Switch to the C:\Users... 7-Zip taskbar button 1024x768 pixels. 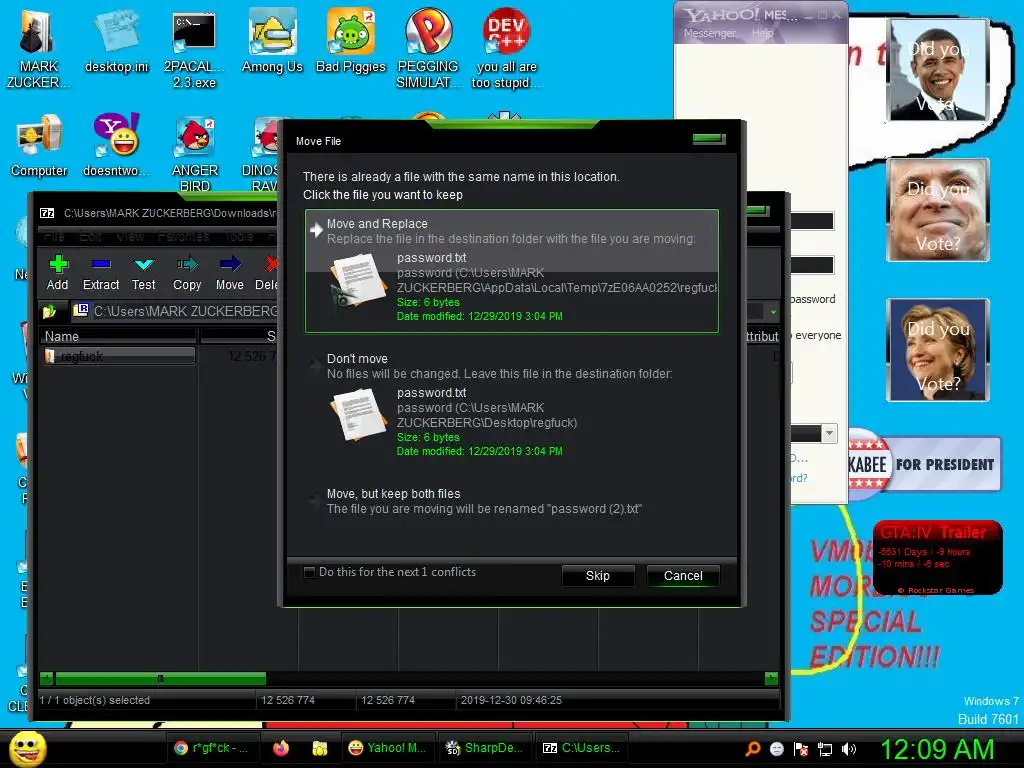point(581,748)
